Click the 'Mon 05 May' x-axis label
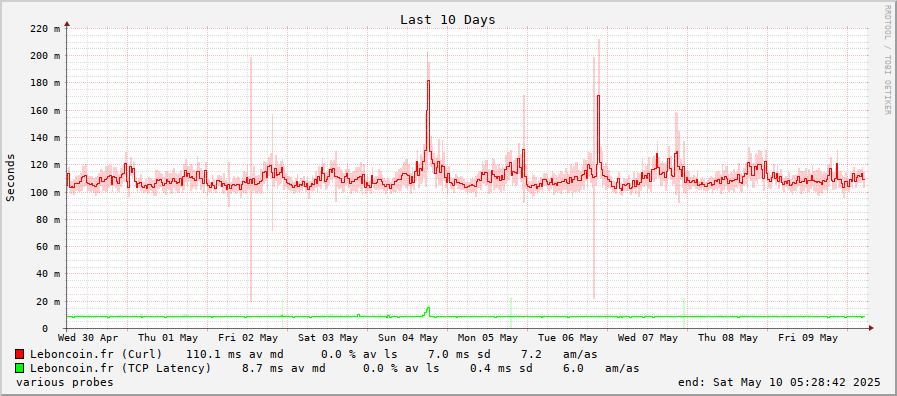 pyautogui.click(x=488, y=338)
